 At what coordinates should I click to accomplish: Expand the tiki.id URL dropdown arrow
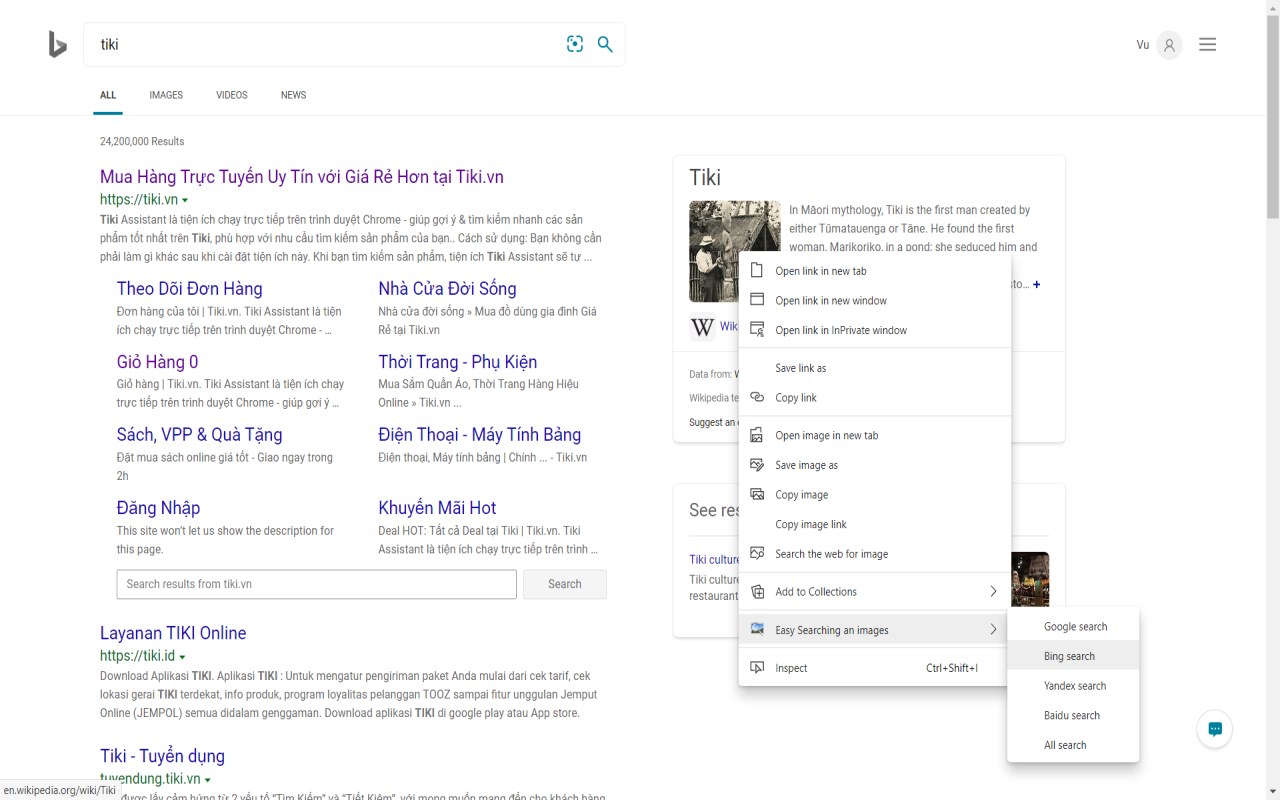point(182,657)
